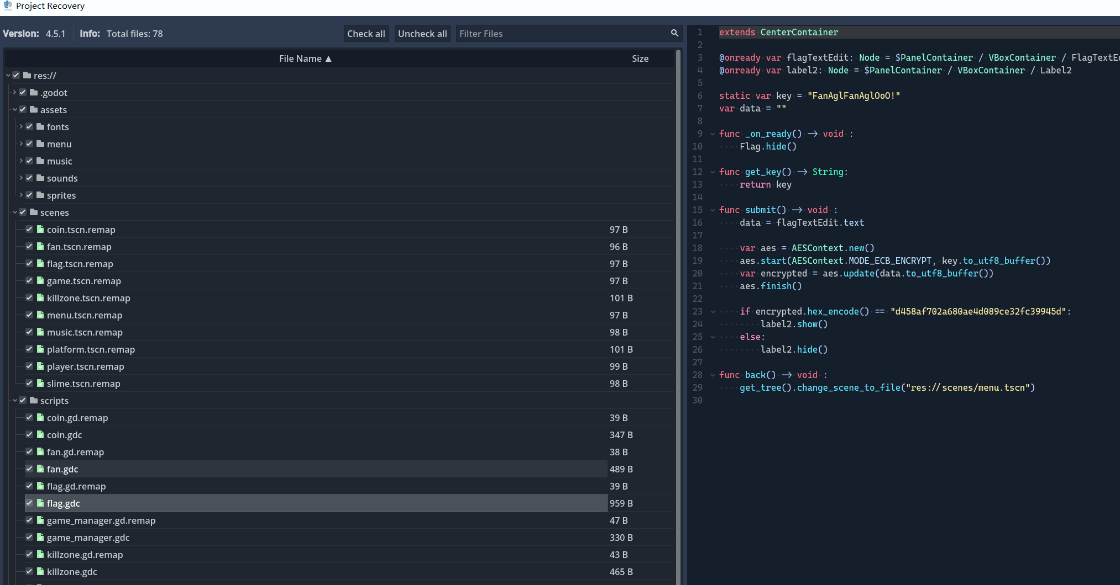The width and height of the screenshot is (1120, 585).
Task: Click the coin.tscn.remap file icon
Action: [x=40, y=230]
